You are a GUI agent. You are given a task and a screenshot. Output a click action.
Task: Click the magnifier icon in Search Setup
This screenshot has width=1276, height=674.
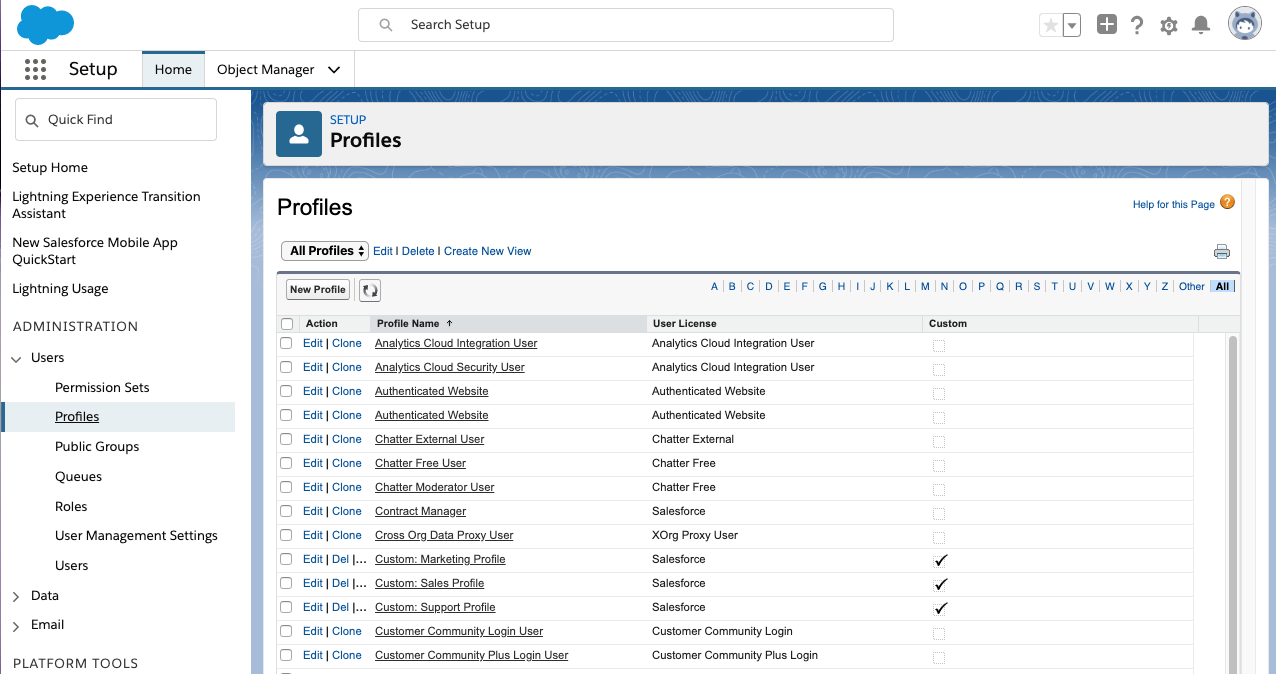point(386,25)
